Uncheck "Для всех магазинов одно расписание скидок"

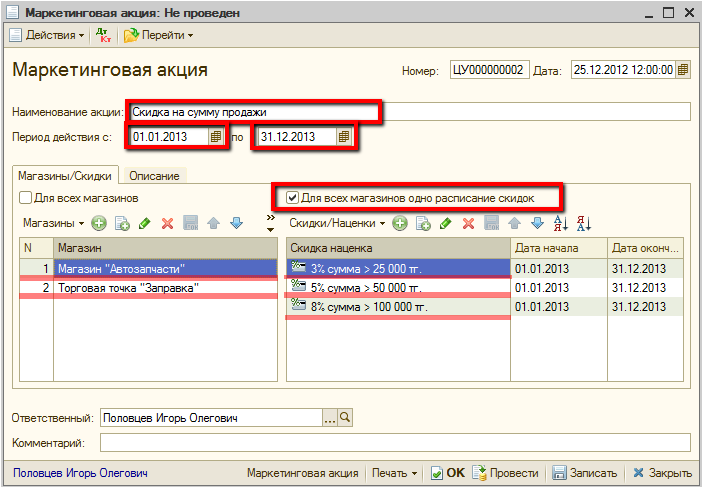tap(292, 198)
